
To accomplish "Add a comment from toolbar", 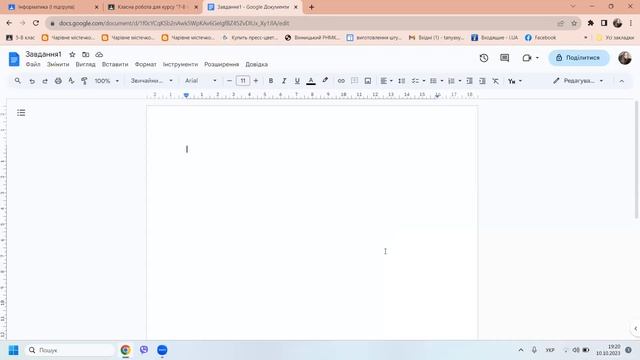I will 354,81.
